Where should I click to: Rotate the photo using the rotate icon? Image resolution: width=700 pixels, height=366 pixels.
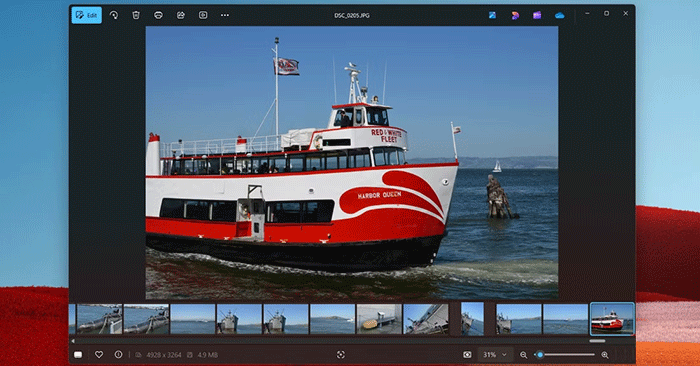pyautogui.click(x=114, y=15)
